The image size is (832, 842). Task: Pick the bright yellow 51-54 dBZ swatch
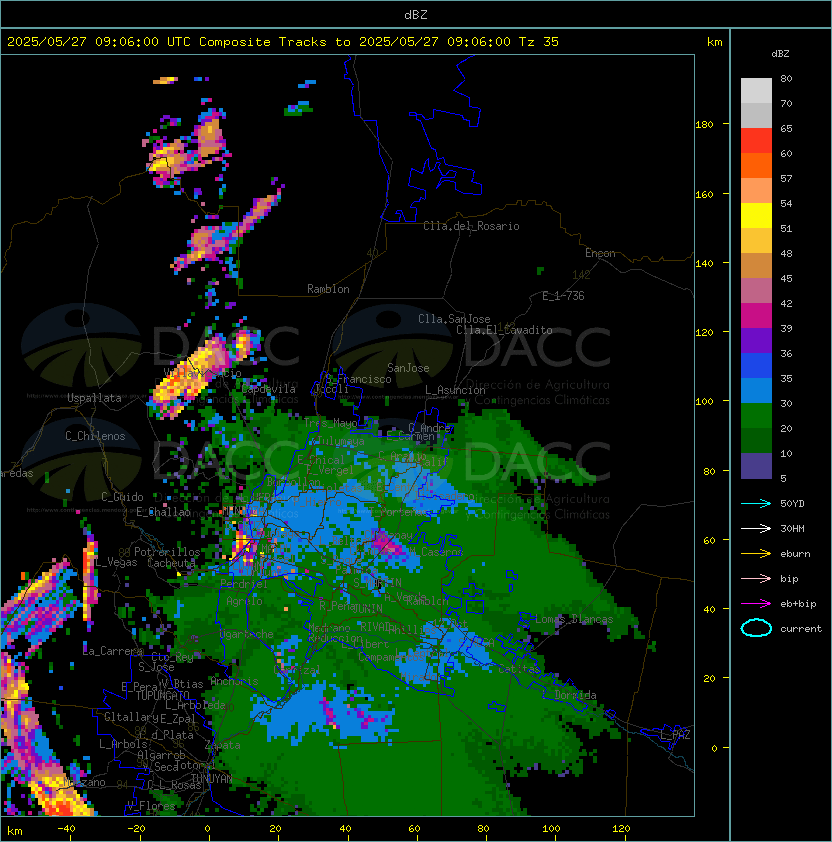pos(756,216)
